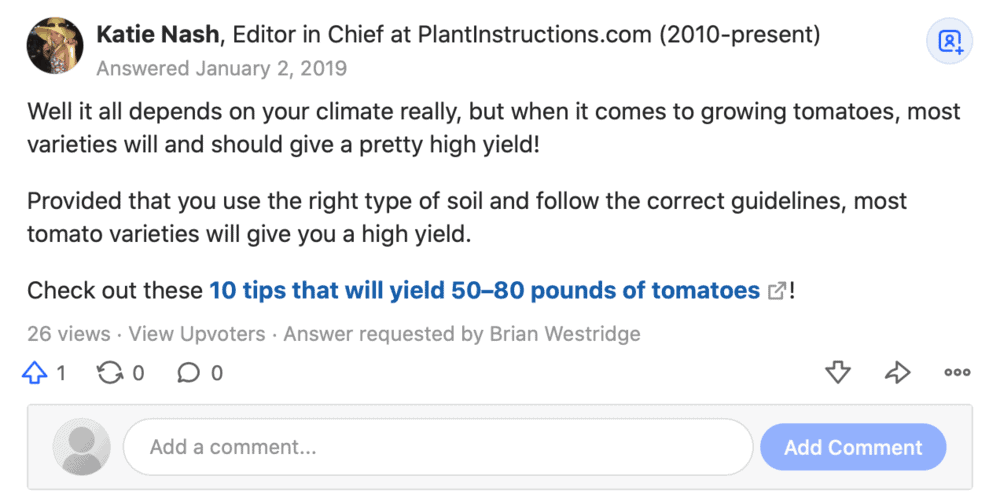
Task: Open Brian Westridge's profile link
Action: click(x=564, y=334)
